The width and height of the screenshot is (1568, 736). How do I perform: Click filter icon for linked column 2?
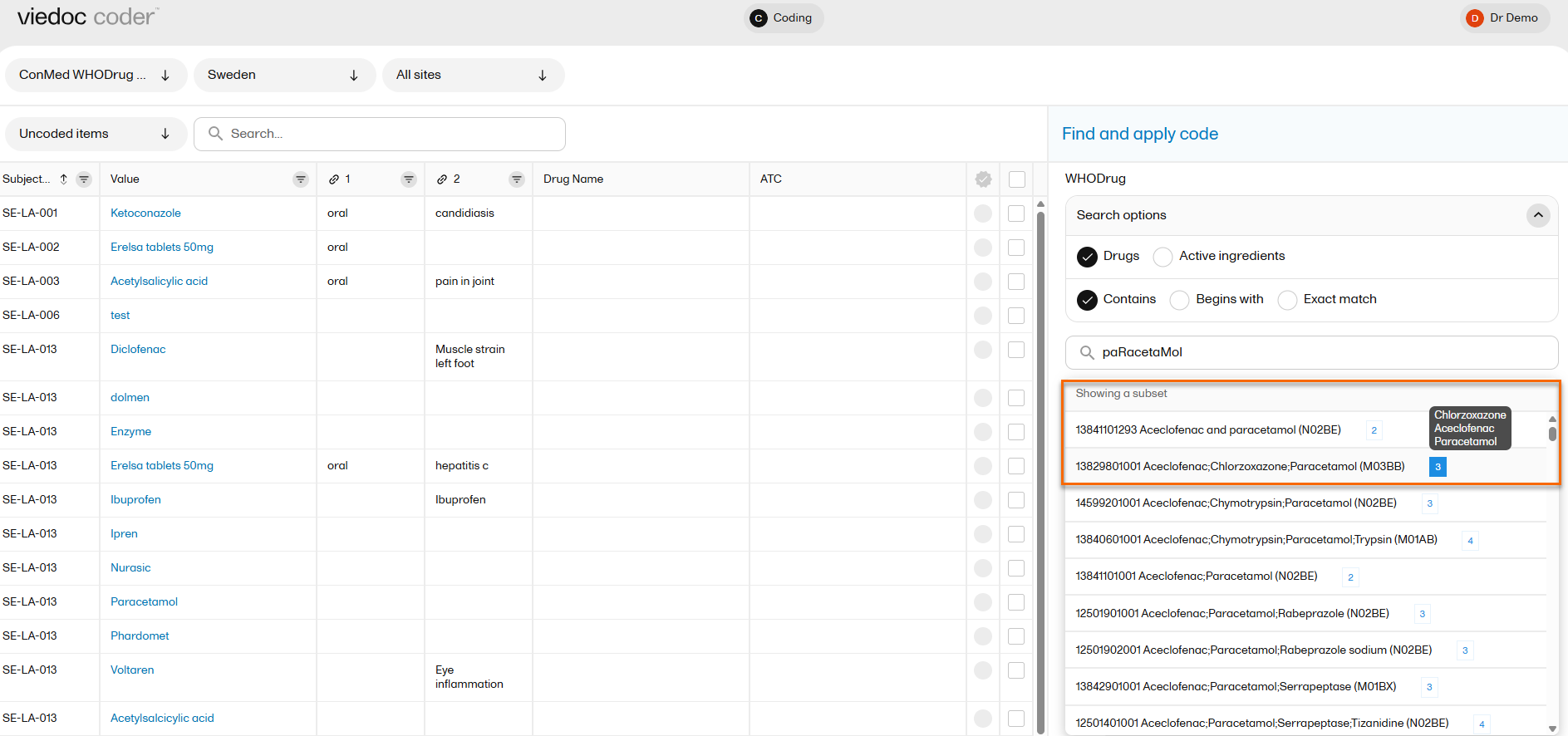coord(517,179)
